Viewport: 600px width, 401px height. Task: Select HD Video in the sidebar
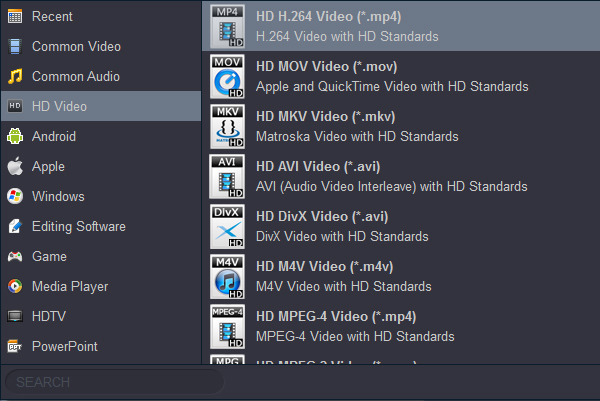click(59, 106)
